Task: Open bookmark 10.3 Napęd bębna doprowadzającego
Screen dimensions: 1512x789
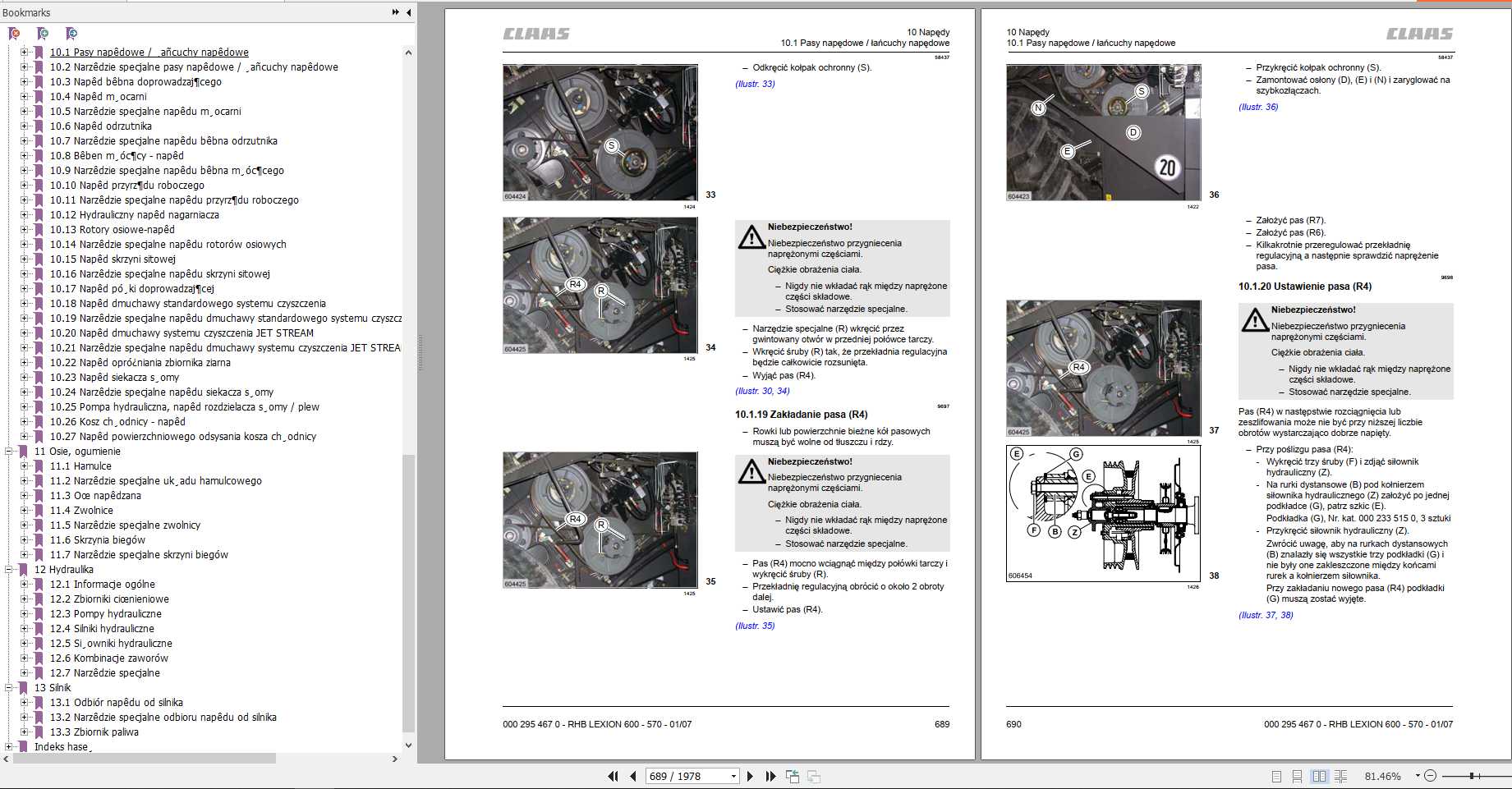Action: coord(136,81)
